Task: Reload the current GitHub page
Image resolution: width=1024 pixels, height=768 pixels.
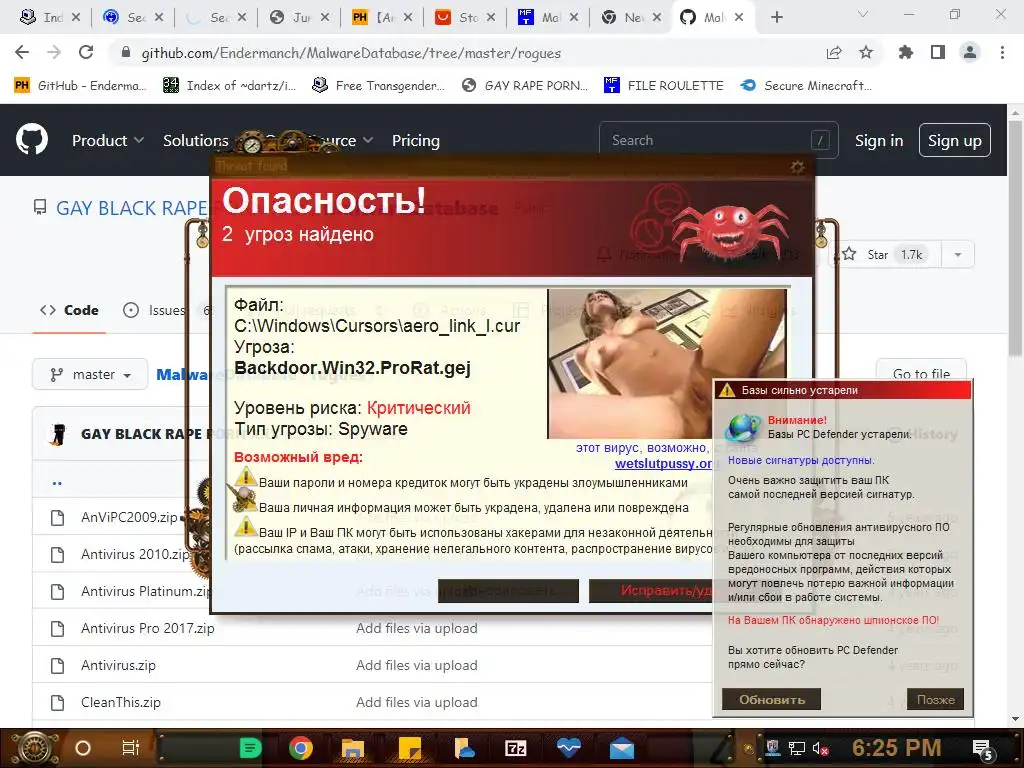Action: pos(86,52)
